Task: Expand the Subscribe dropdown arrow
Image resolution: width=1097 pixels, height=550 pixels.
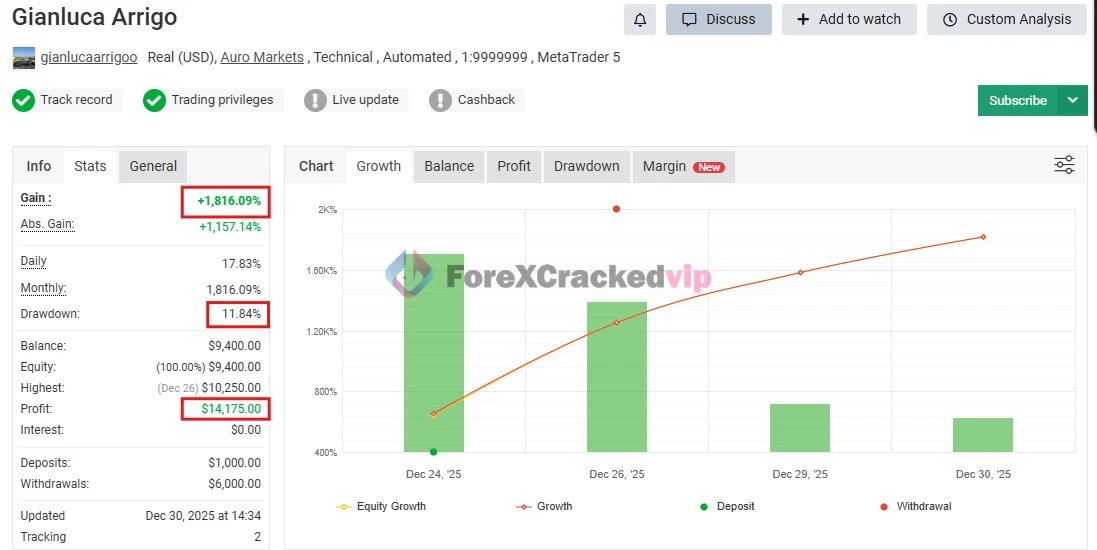Action: 1073,100
